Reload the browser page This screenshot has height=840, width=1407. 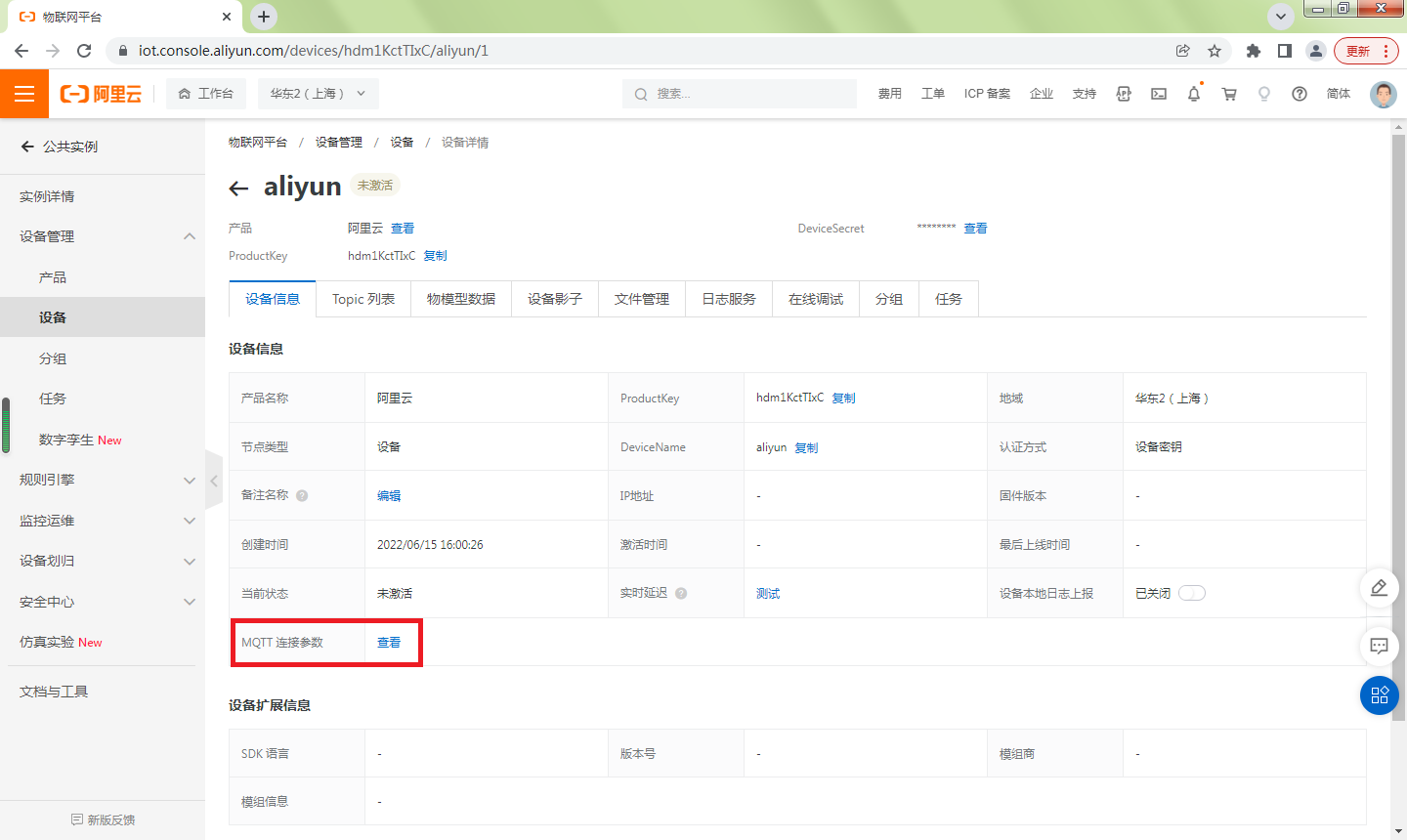tap(84, 51)
